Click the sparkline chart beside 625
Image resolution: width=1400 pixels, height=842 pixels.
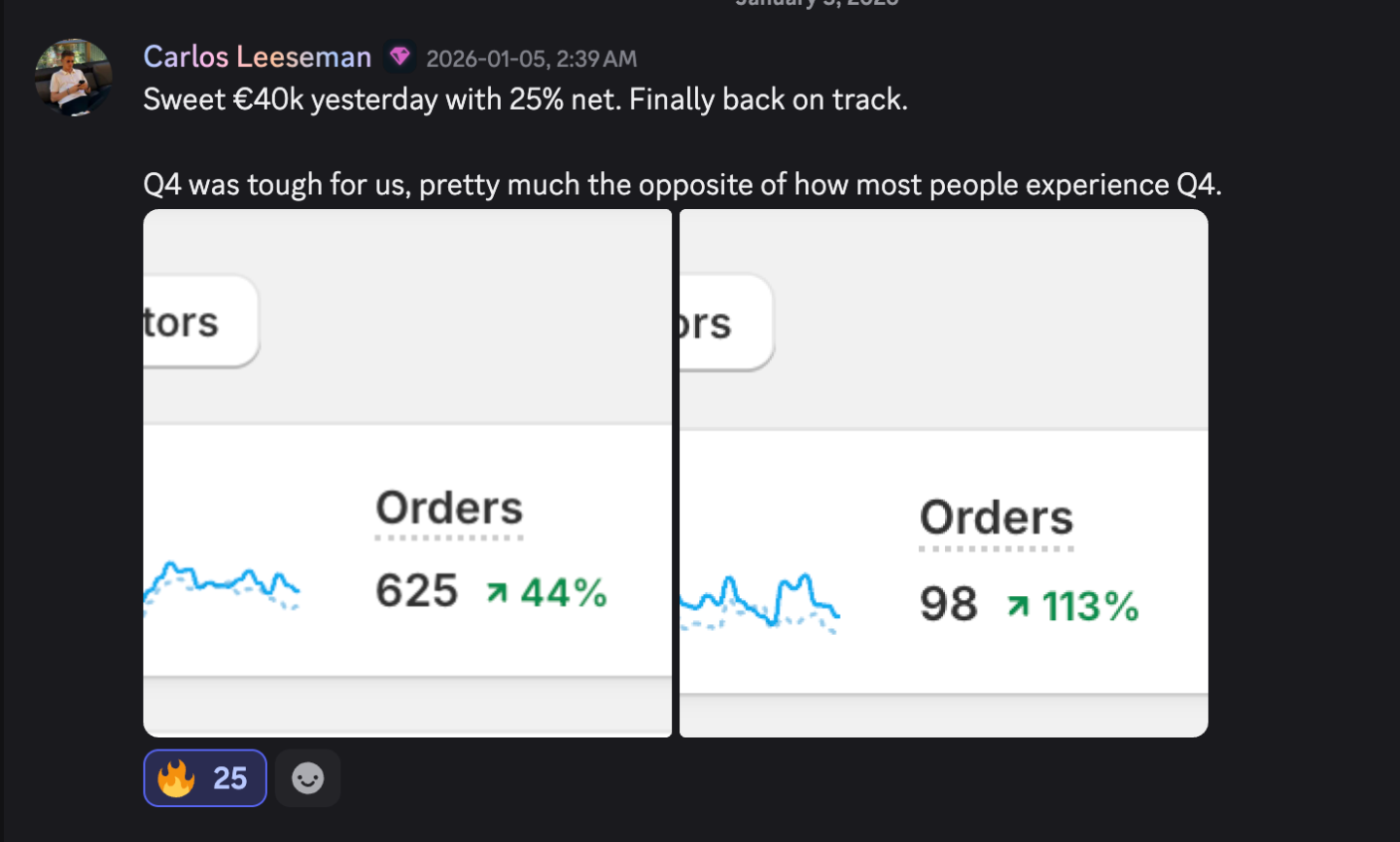point(222,583)
